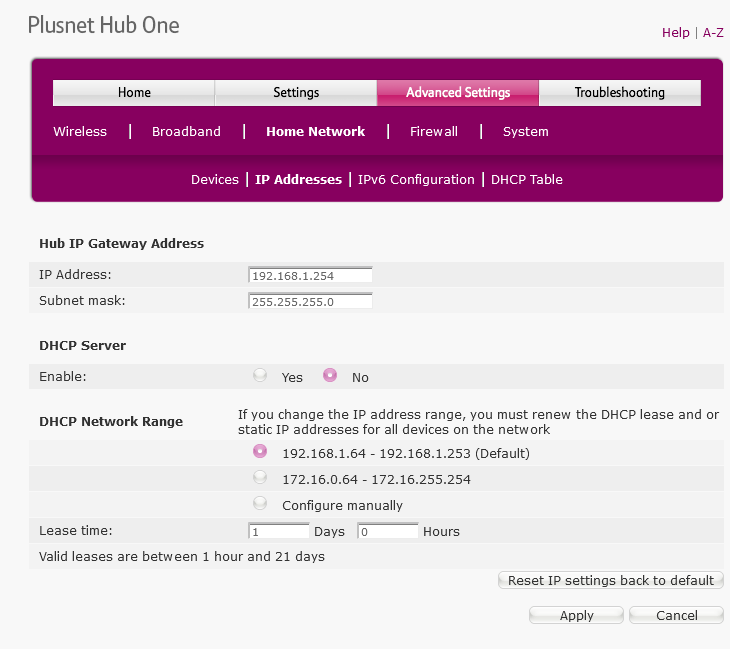The width and height of the screenshot is (730, 649).
Task: Click the Hub IP Address field
Action: (310, 275)
